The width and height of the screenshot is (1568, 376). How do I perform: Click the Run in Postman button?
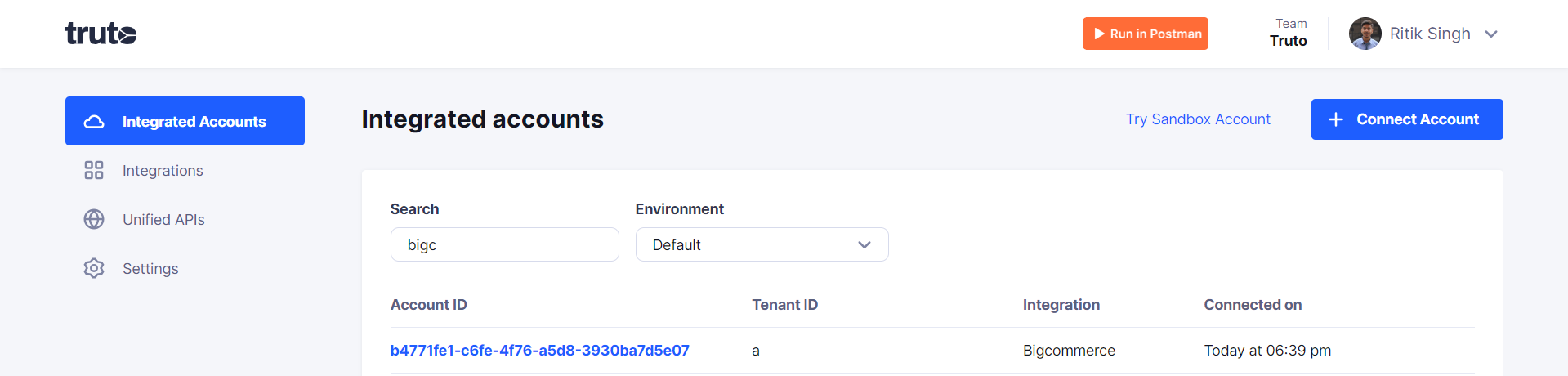click(x=1146, y=34)
